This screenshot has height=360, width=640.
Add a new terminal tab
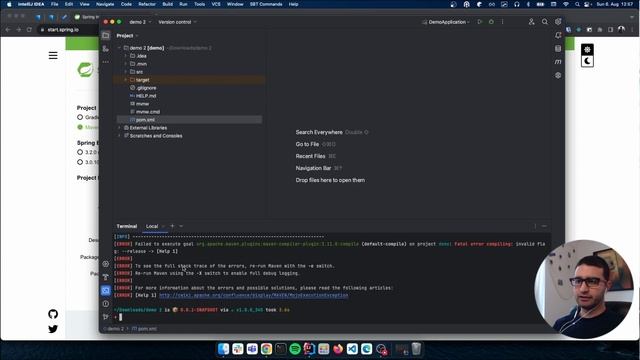[x=172, y=226]
